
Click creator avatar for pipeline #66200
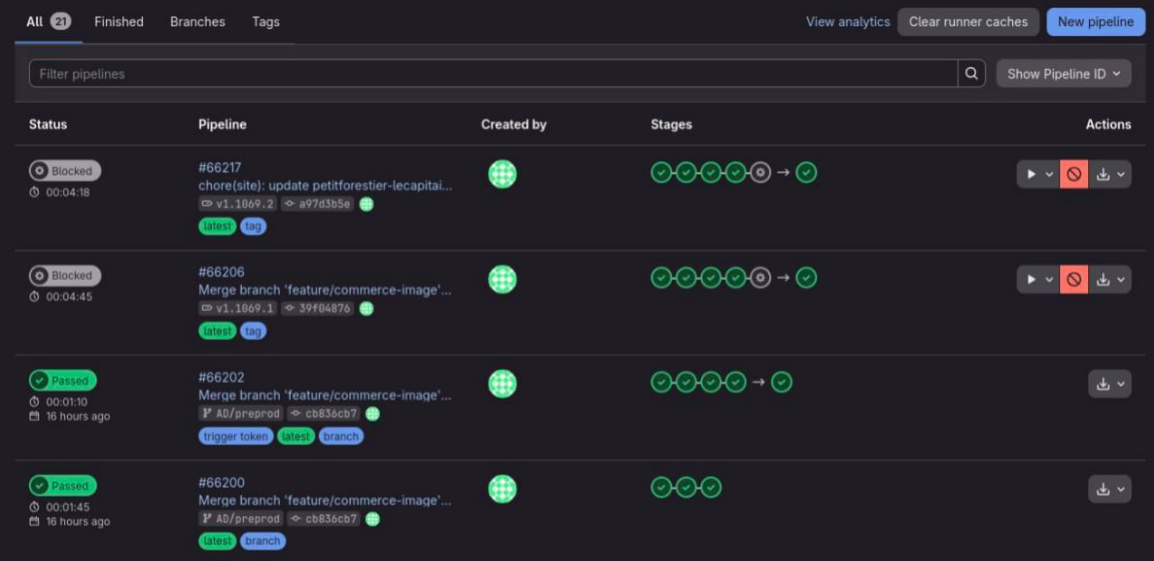[x=502, y=489]
